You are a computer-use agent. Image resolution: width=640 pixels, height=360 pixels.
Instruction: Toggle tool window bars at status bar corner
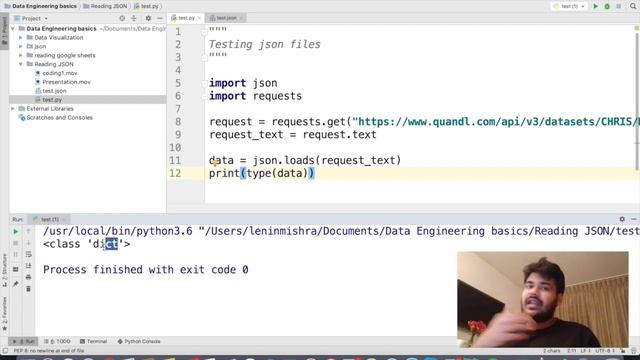coord(5,351)
